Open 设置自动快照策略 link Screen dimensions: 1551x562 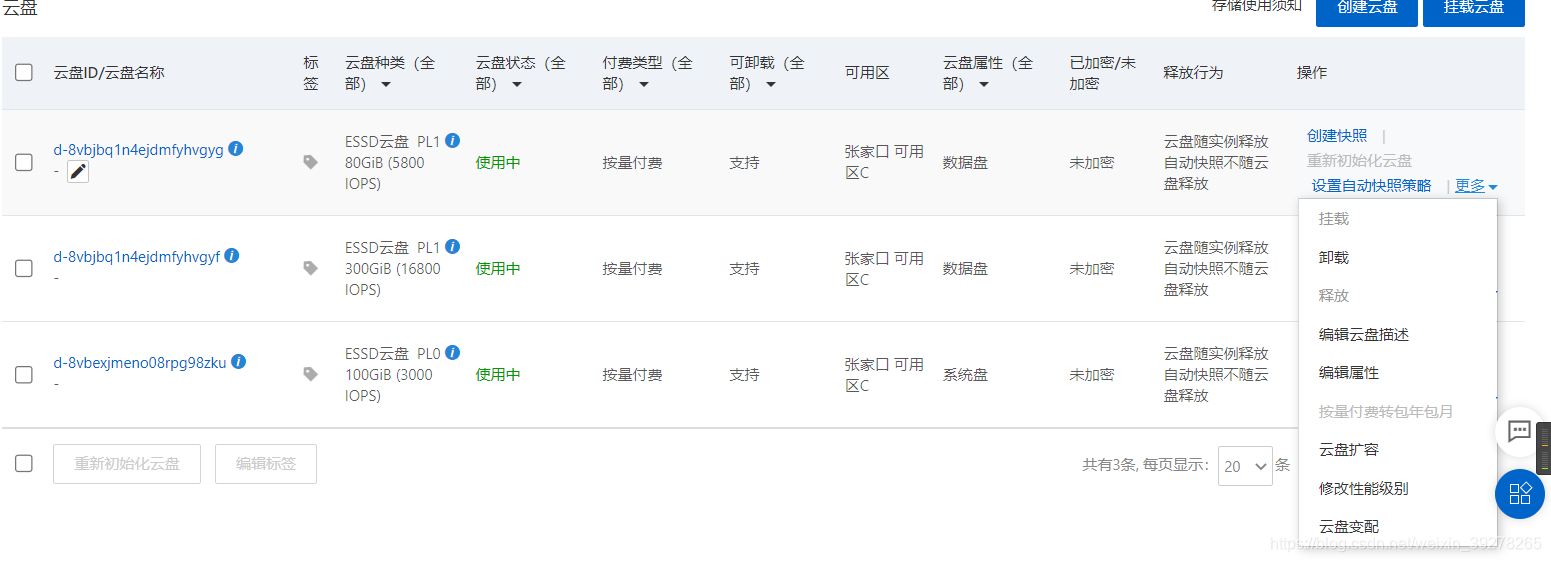click(1372, 186)
